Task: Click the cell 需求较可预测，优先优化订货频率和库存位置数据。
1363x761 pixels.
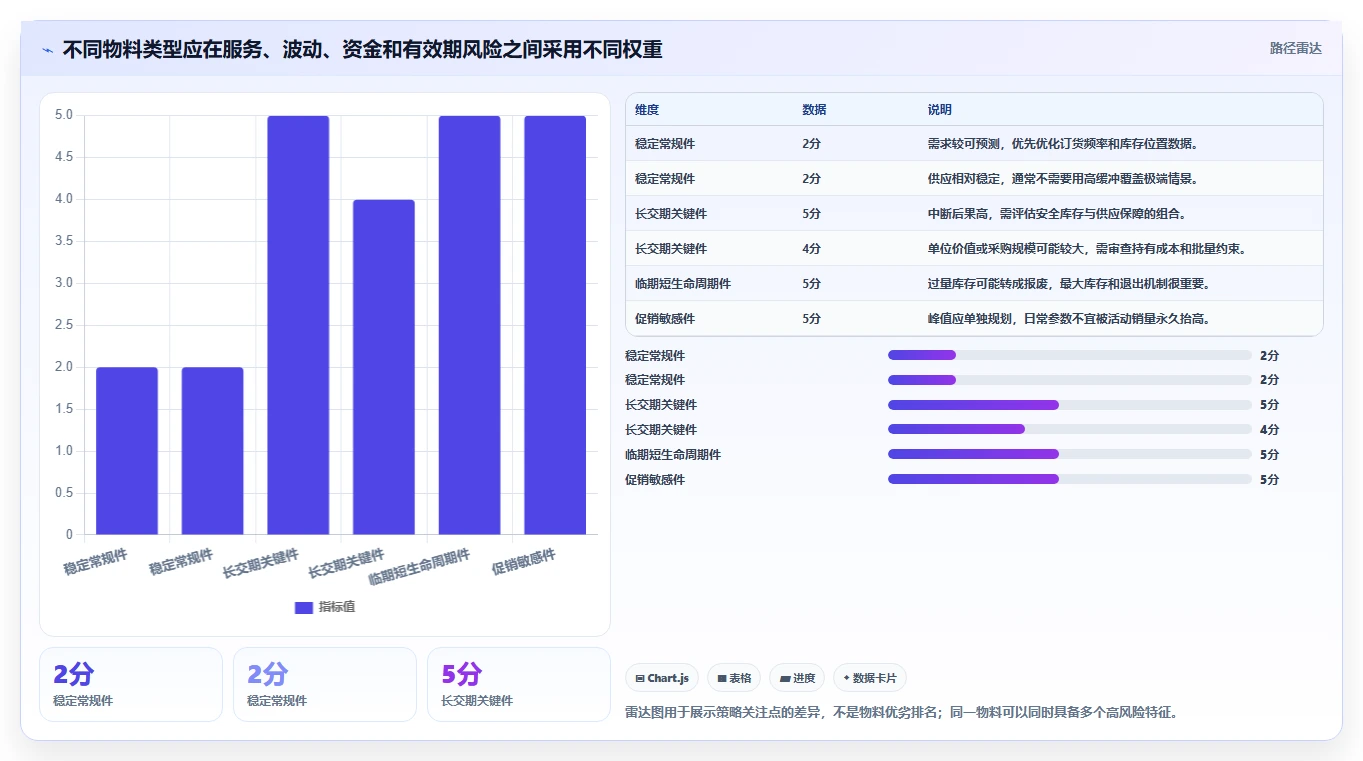Action: coord(1063,144)
